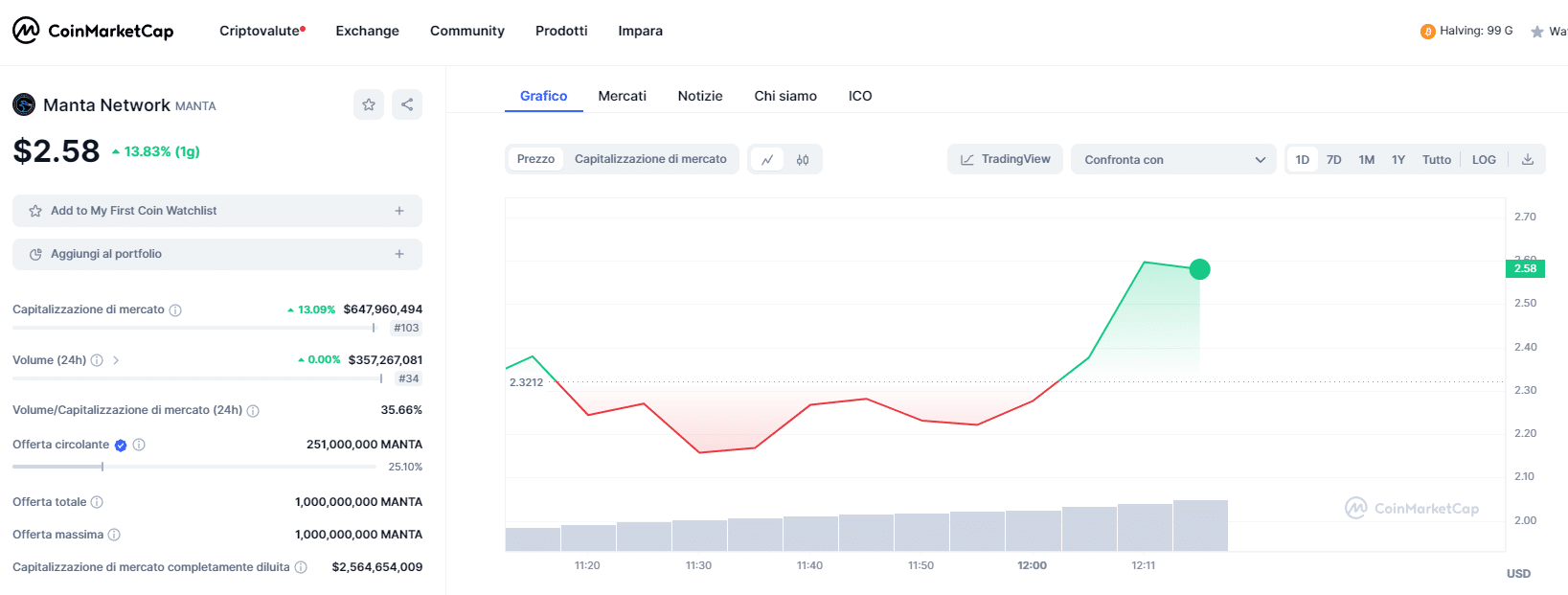Toggle the LOG scale option
This screenshot has width=1568, height=595.
pos(1484,160)
